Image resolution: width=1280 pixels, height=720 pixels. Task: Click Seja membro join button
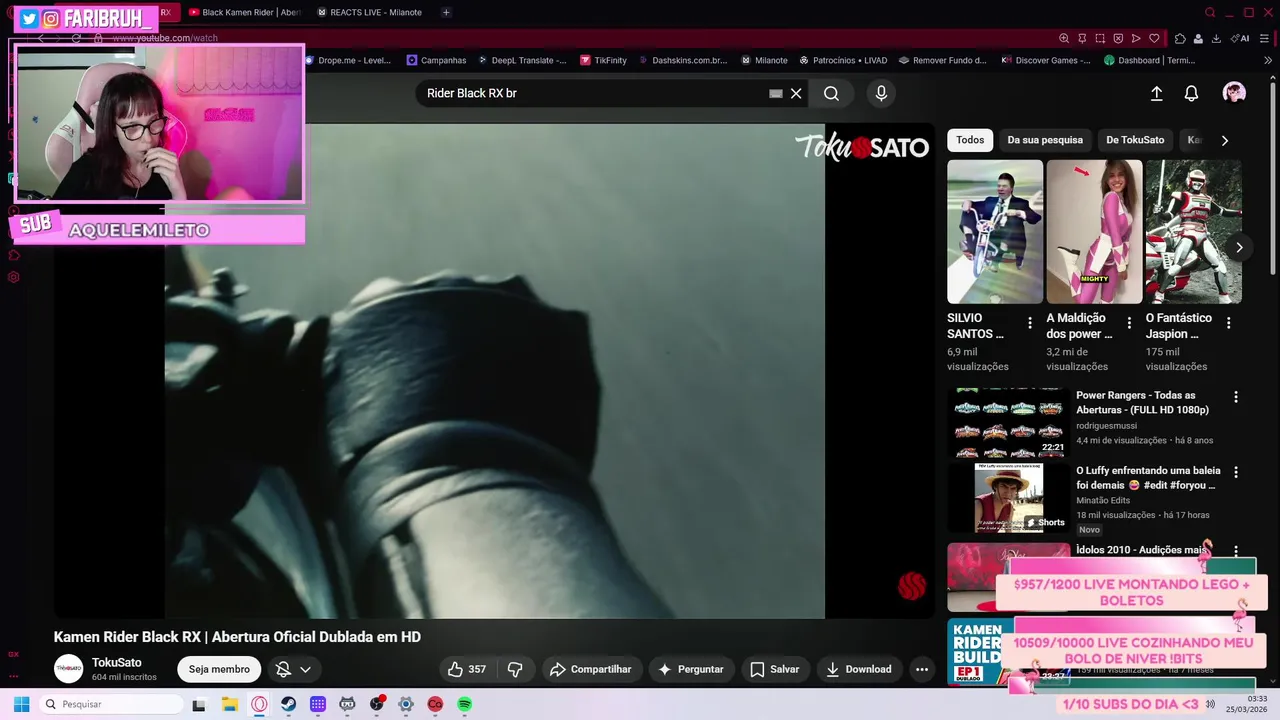(x=219, y=669)
